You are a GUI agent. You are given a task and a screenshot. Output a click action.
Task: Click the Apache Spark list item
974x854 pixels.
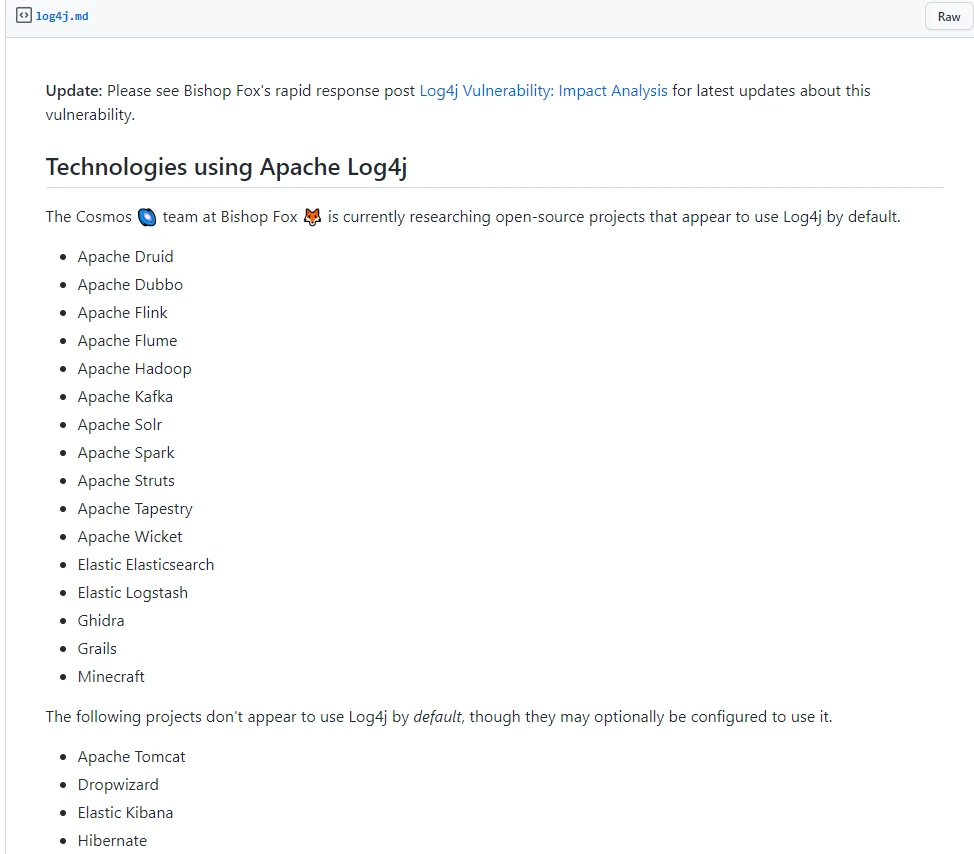pos(126,453)
